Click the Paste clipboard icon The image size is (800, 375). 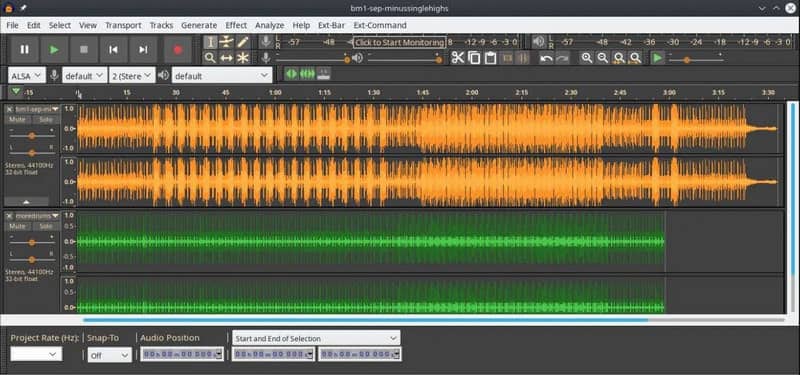[x=490, y=58]
